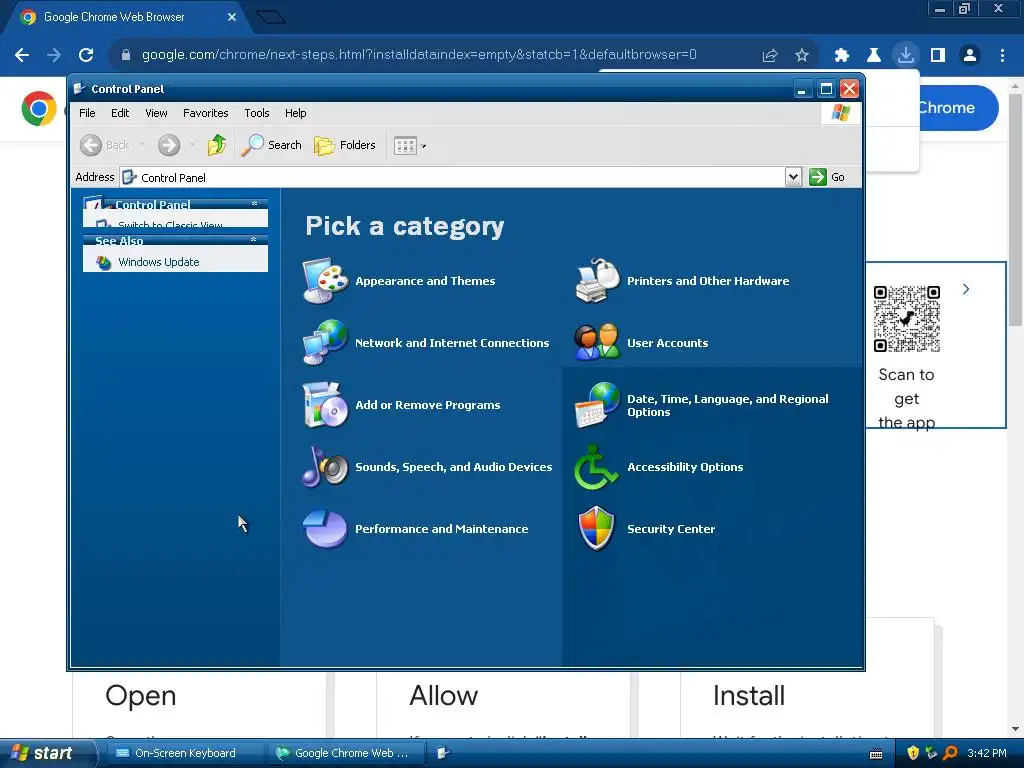
Task: Click the Chrome URL address bar
Action: [418, 55]
